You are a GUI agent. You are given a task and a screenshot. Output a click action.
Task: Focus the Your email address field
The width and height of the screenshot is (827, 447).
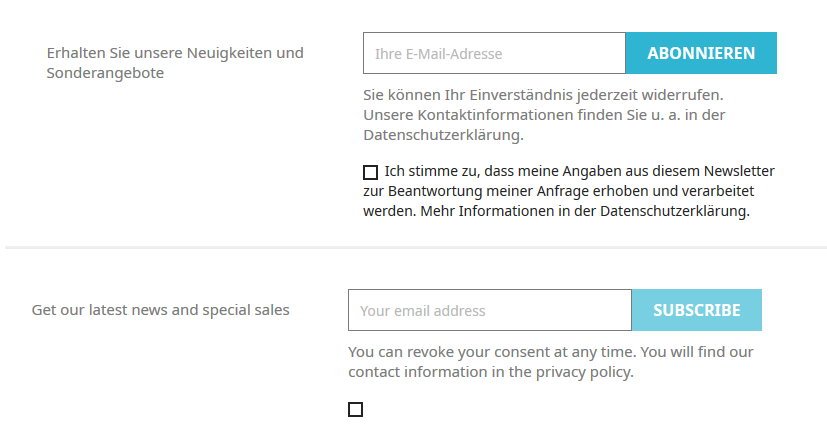(489, 310)
